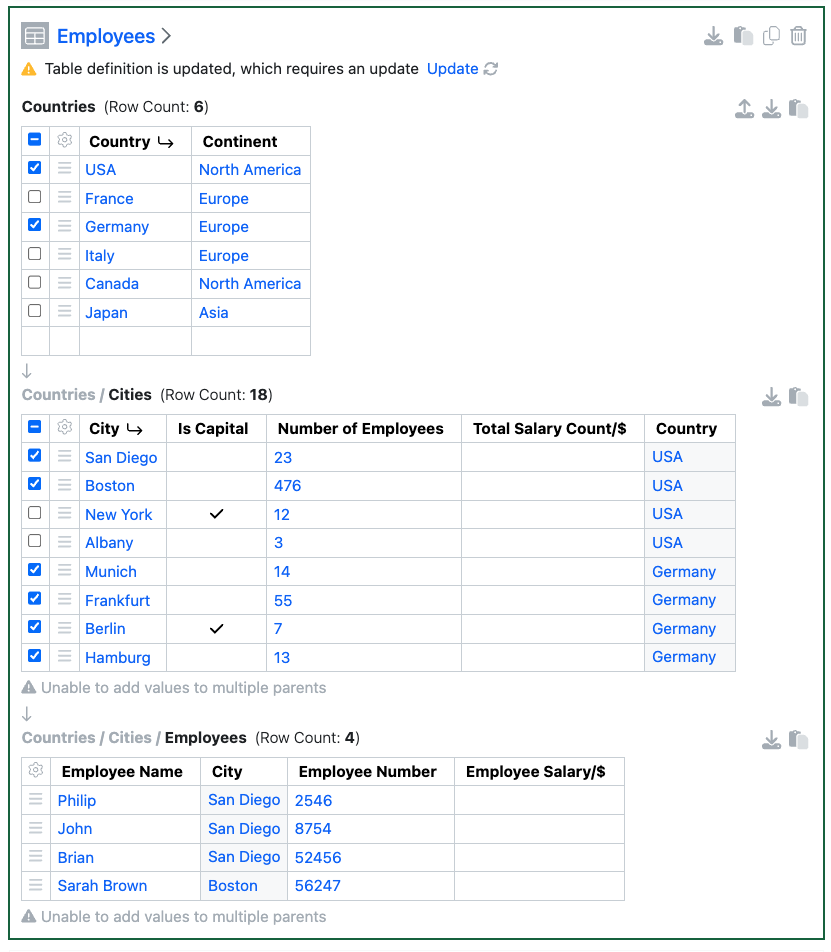Image resolution: width=831 pixels, height=952 pixels.
Task: Click the download icon in Employees header
Action: point(713,36)
